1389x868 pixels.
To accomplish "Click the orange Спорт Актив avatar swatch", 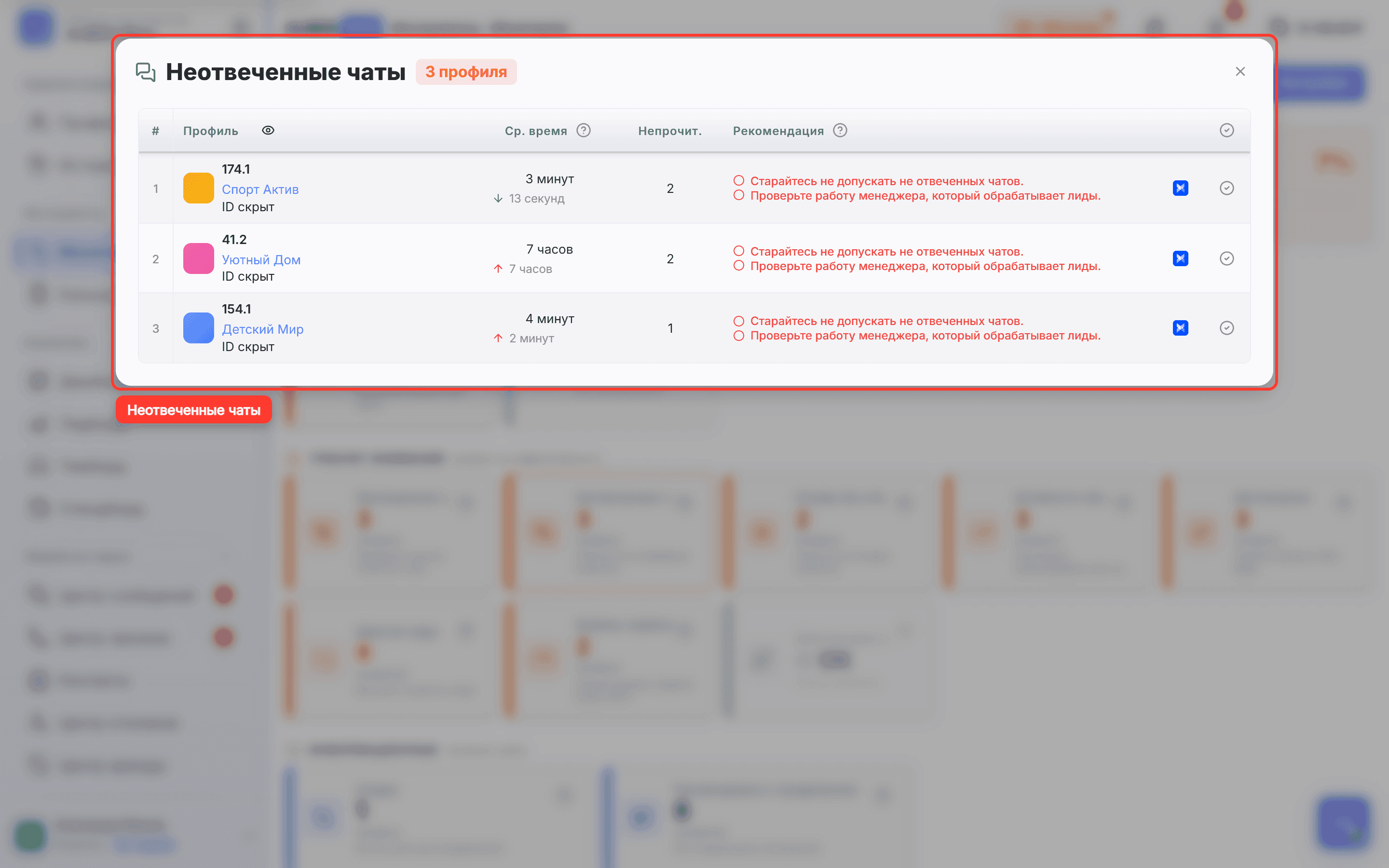I will pyautogui.click(x=199, y=188).
